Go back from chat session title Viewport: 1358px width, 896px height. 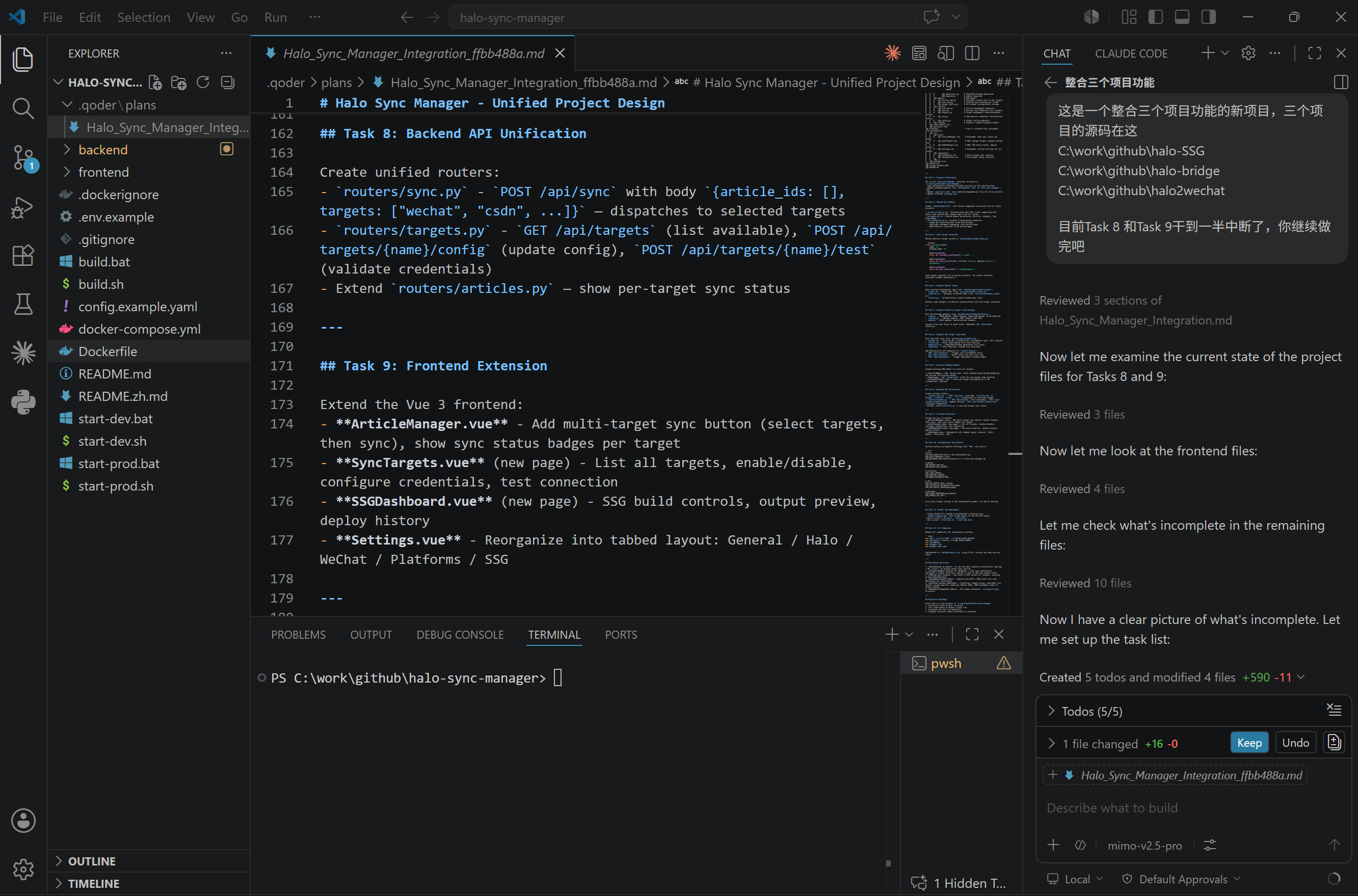click(x=1050, y=83)
